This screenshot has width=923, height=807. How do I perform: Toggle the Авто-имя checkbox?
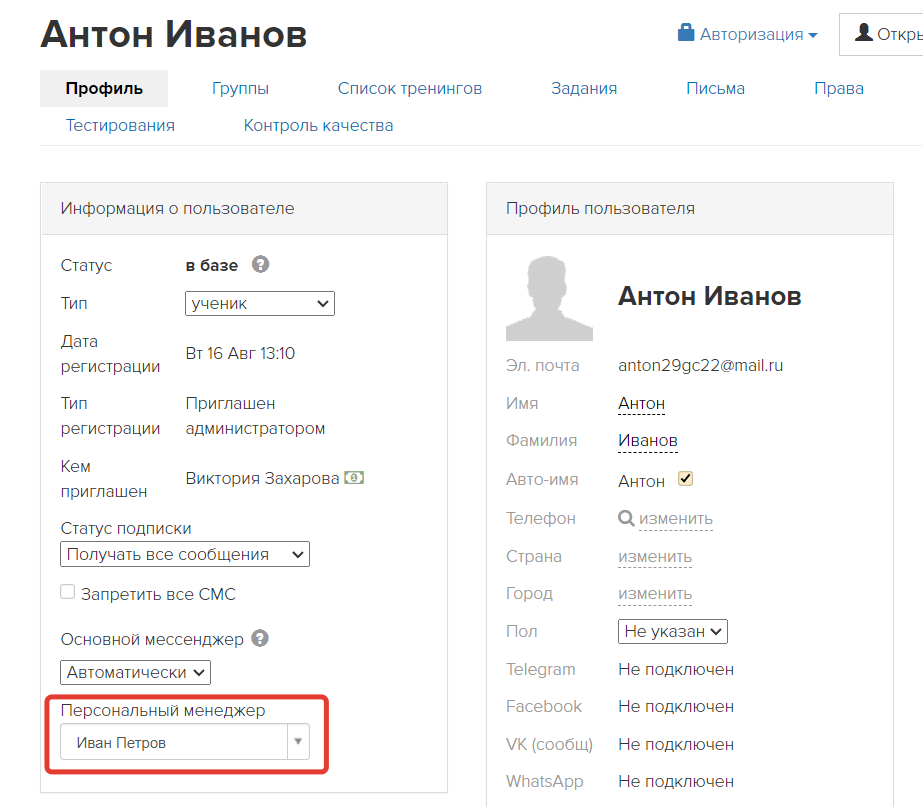tap(685, 479)
